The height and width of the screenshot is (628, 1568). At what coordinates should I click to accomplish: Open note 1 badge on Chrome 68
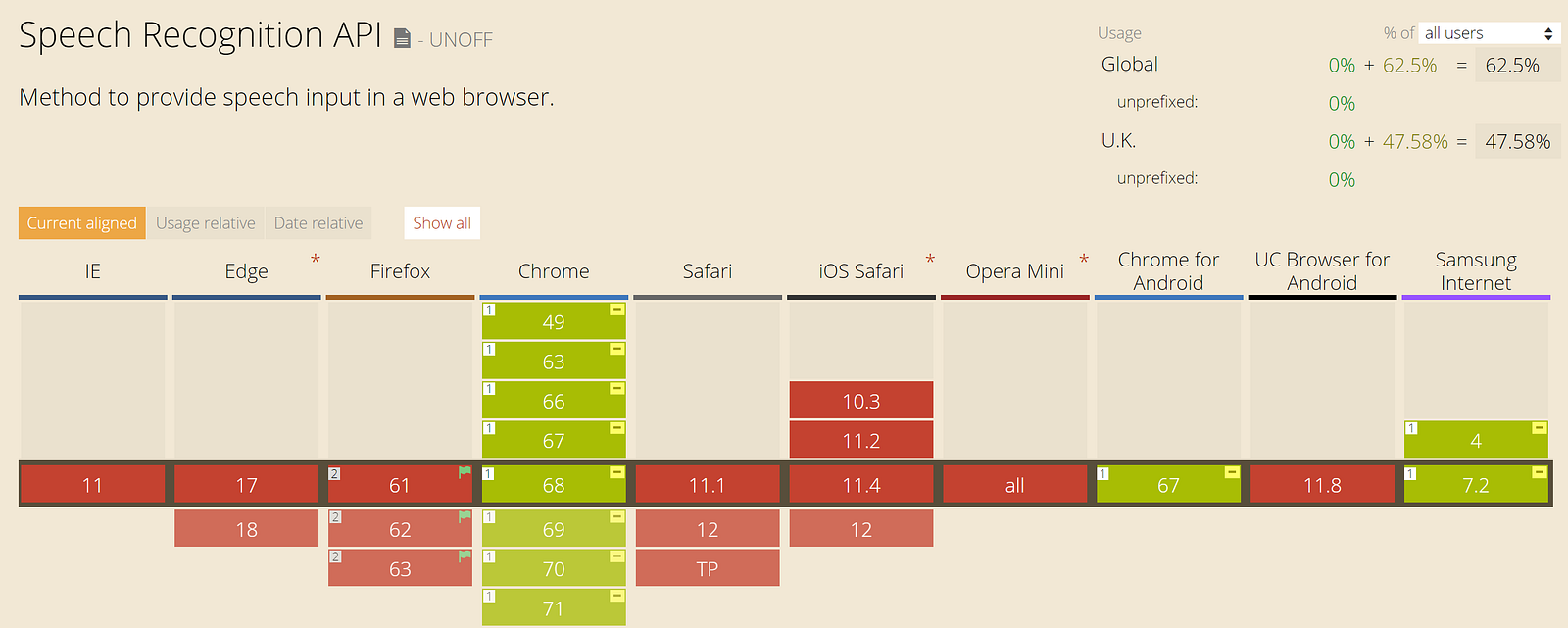(x=489, y=474)
